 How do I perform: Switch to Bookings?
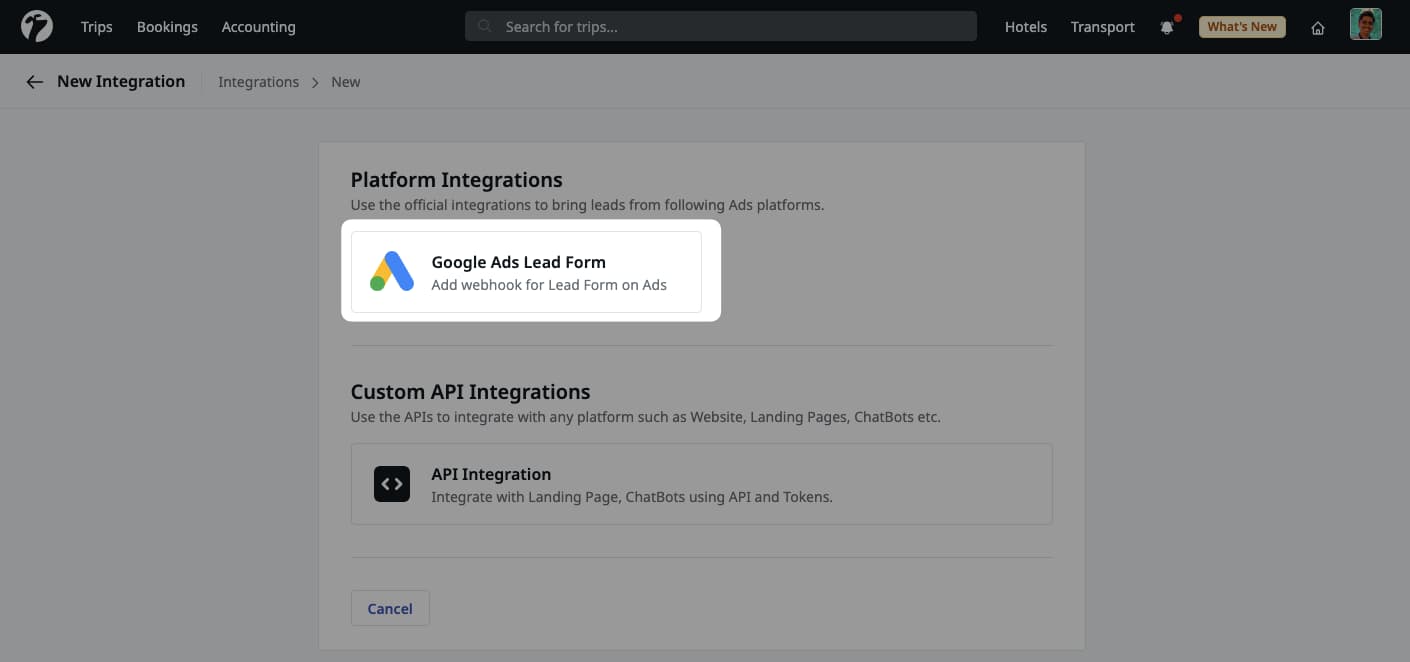point(167,27)
